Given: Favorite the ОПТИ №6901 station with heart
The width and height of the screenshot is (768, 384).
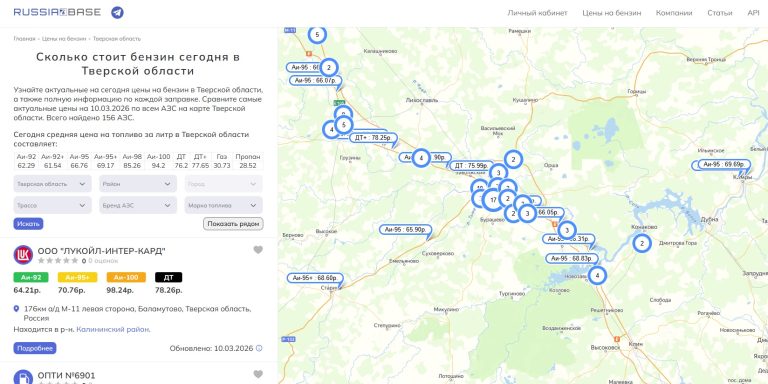Looking at the screenshot, I should tap(258, 374).
